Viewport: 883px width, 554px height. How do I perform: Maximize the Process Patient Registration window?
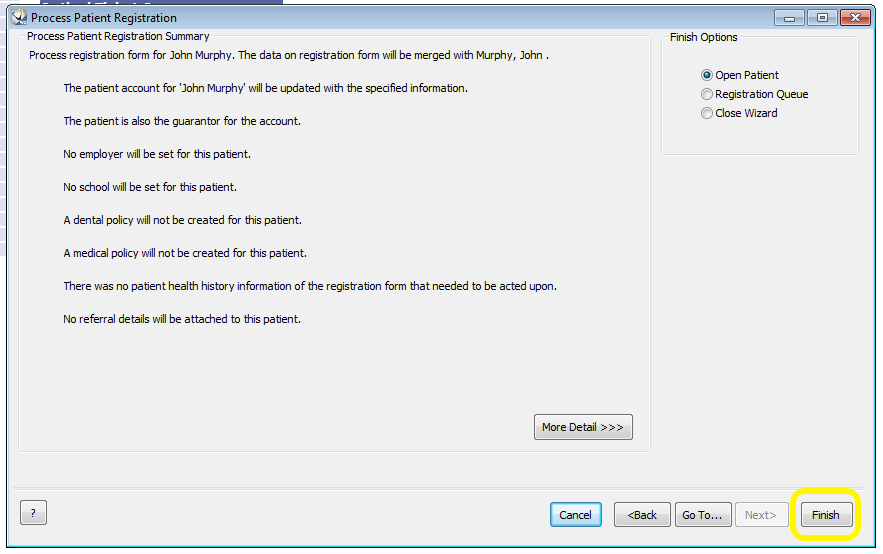tap(822, 18)
